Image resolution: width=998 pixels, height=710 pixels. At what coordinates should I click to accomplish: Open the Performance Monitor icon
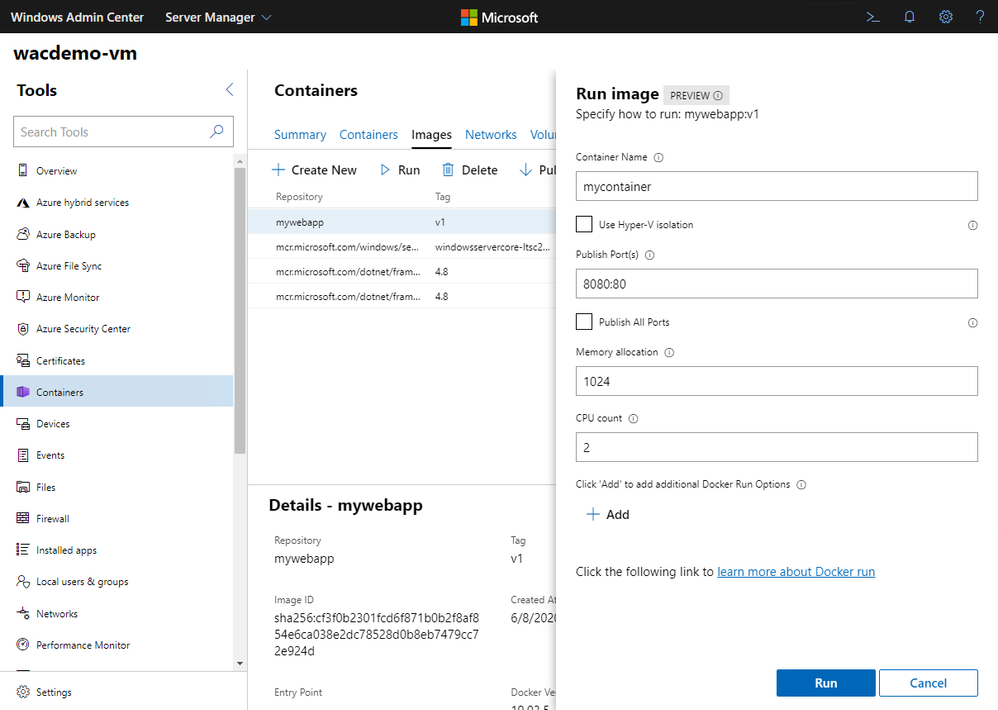23,644
